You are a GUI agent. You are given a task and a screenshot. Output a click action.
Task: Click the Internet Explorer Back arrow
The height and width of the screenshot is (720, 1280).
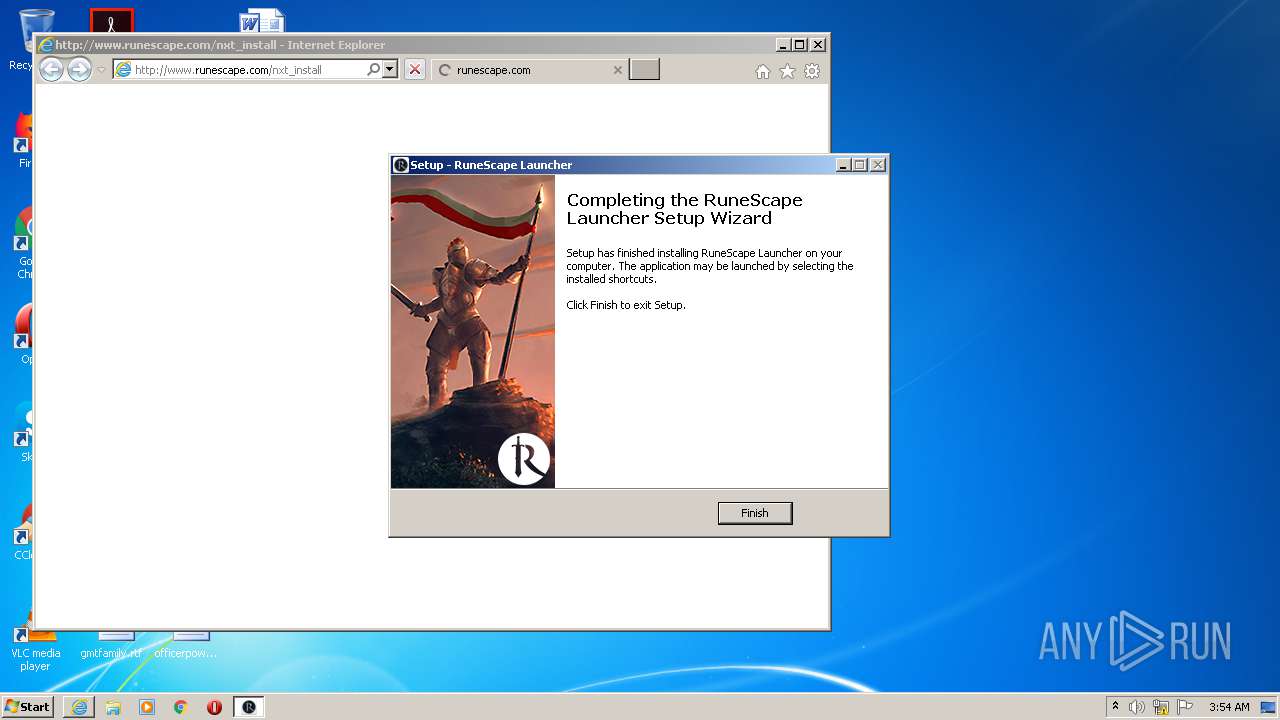click(x=51, y=69)
